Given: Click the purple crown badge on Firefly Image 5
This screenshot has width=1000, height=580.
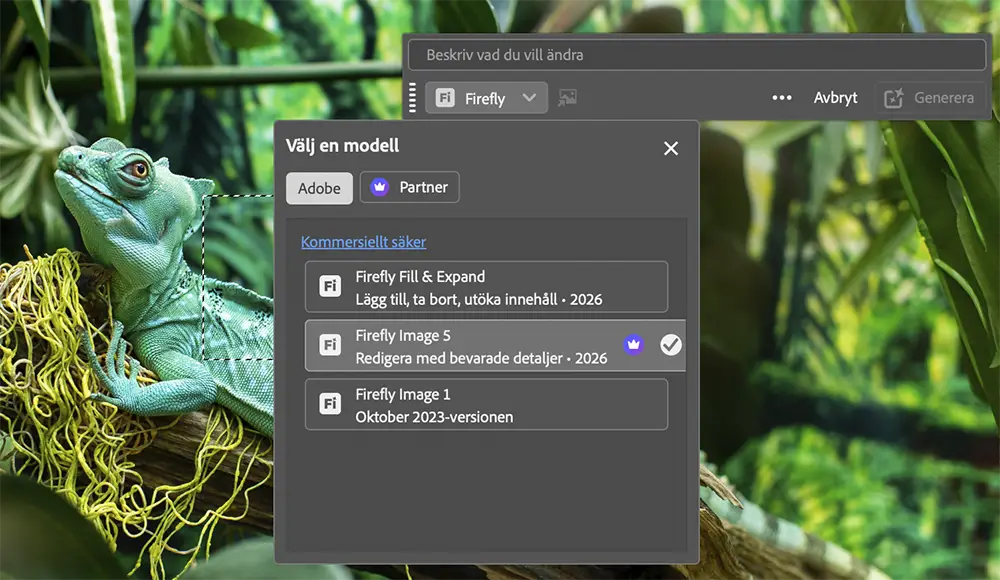Looking at the screenshot, I should [633, 345].
